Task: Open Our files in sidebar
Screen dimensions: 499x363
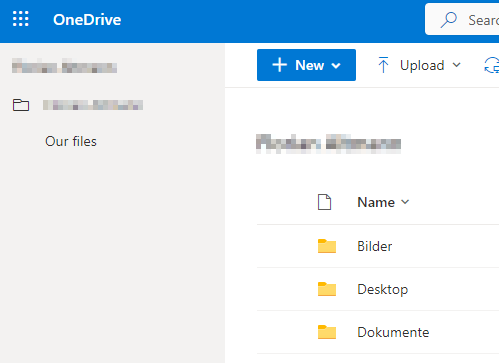Action: (71, 141)
